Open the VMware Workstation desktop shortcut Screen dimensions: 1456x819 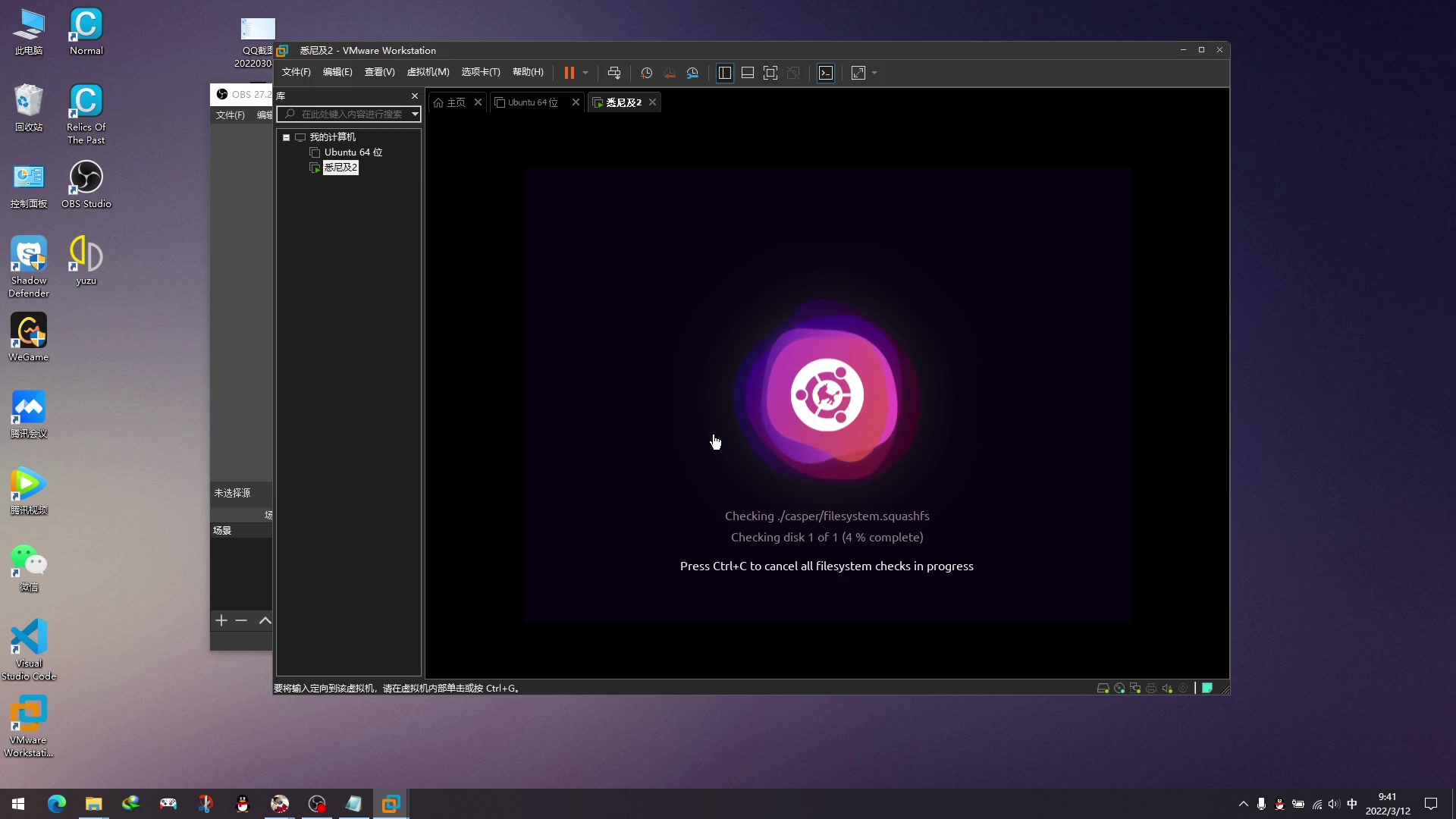coord(29,726)
